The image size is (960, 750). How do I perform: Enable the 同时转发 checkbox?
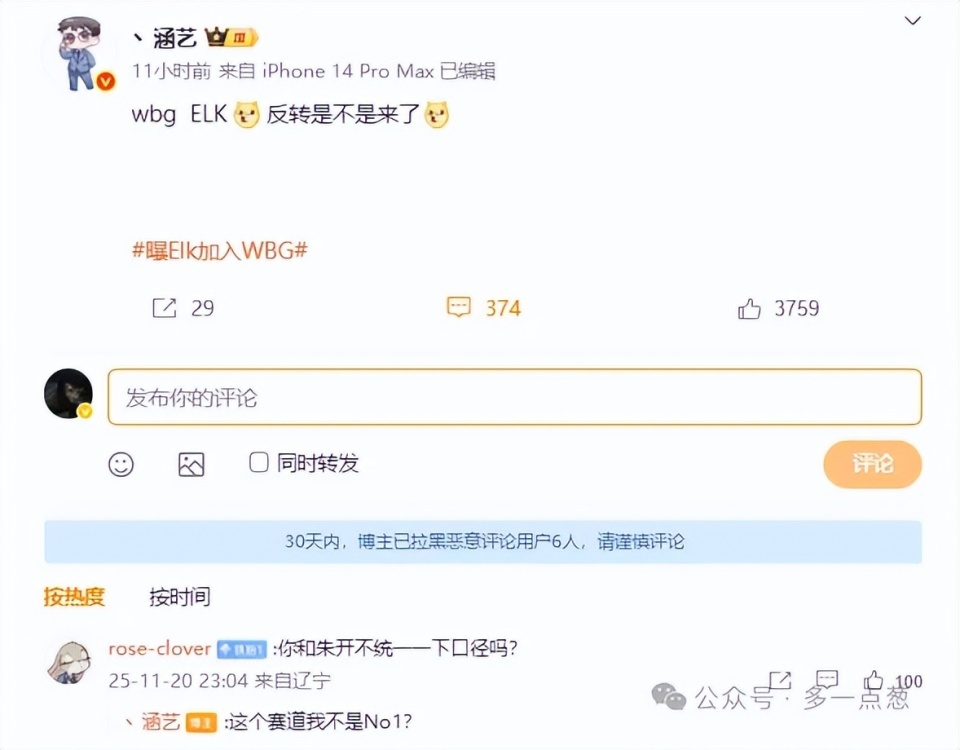[258, 462]
